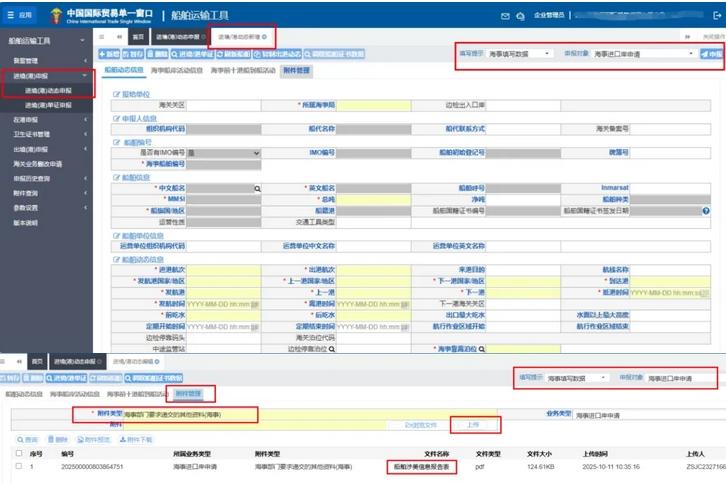Switch to the 海事船岸活动信息 tab

pos(177,71)
